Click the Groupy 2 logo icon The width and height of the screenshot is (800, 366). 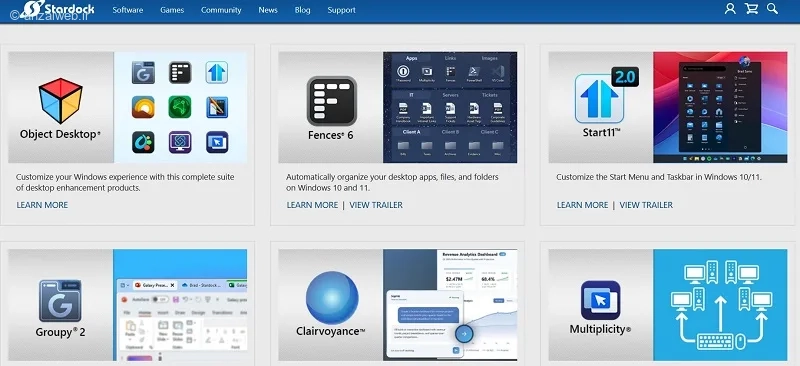pyautogui.click(x=60, y=301)
